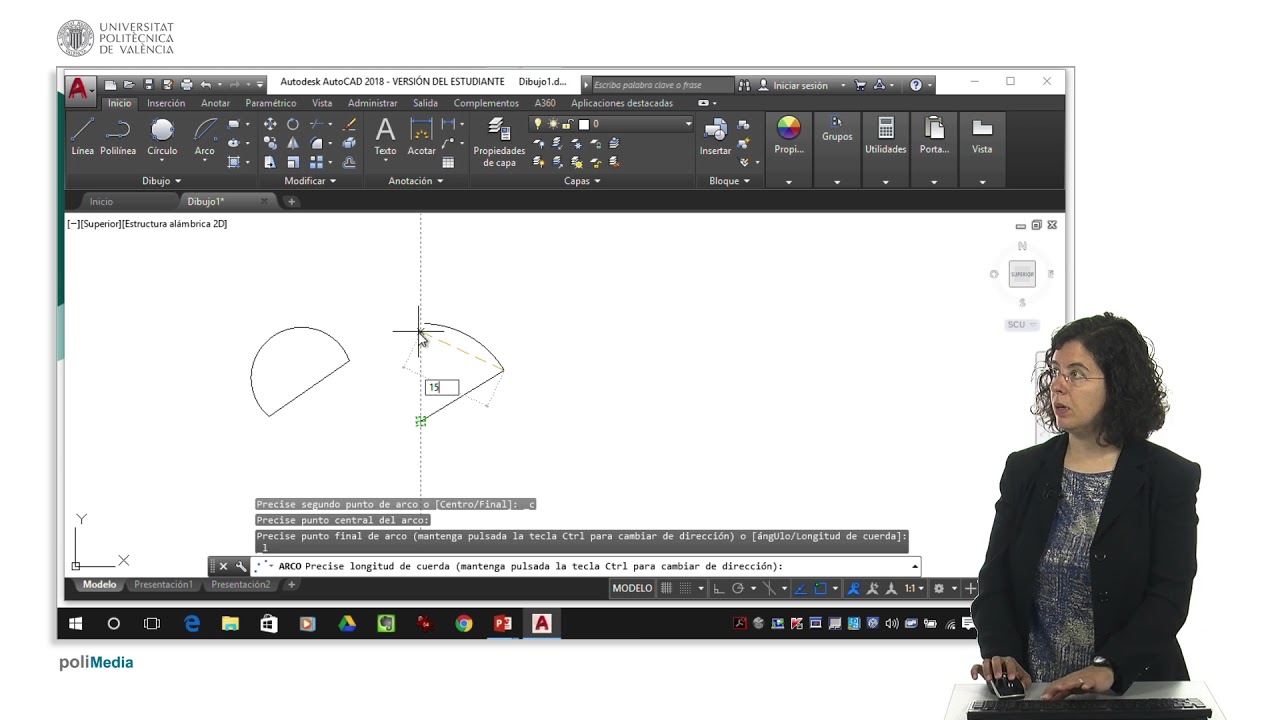Toggle grid display in status bar
The width and height of the screenshot is (1280, 720).
(666, 588)
